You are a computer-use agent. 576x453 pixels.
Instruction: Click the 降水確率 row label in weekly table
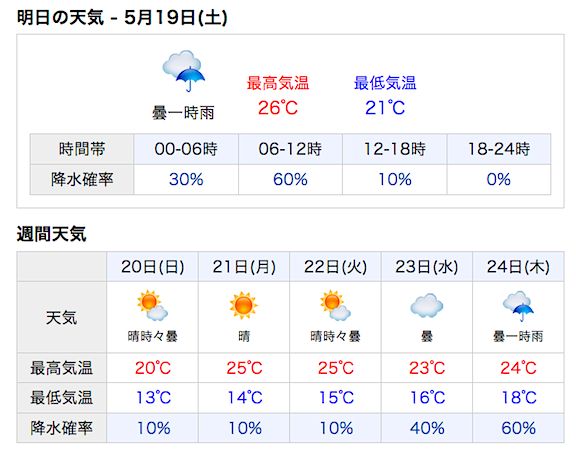[62, 428]
